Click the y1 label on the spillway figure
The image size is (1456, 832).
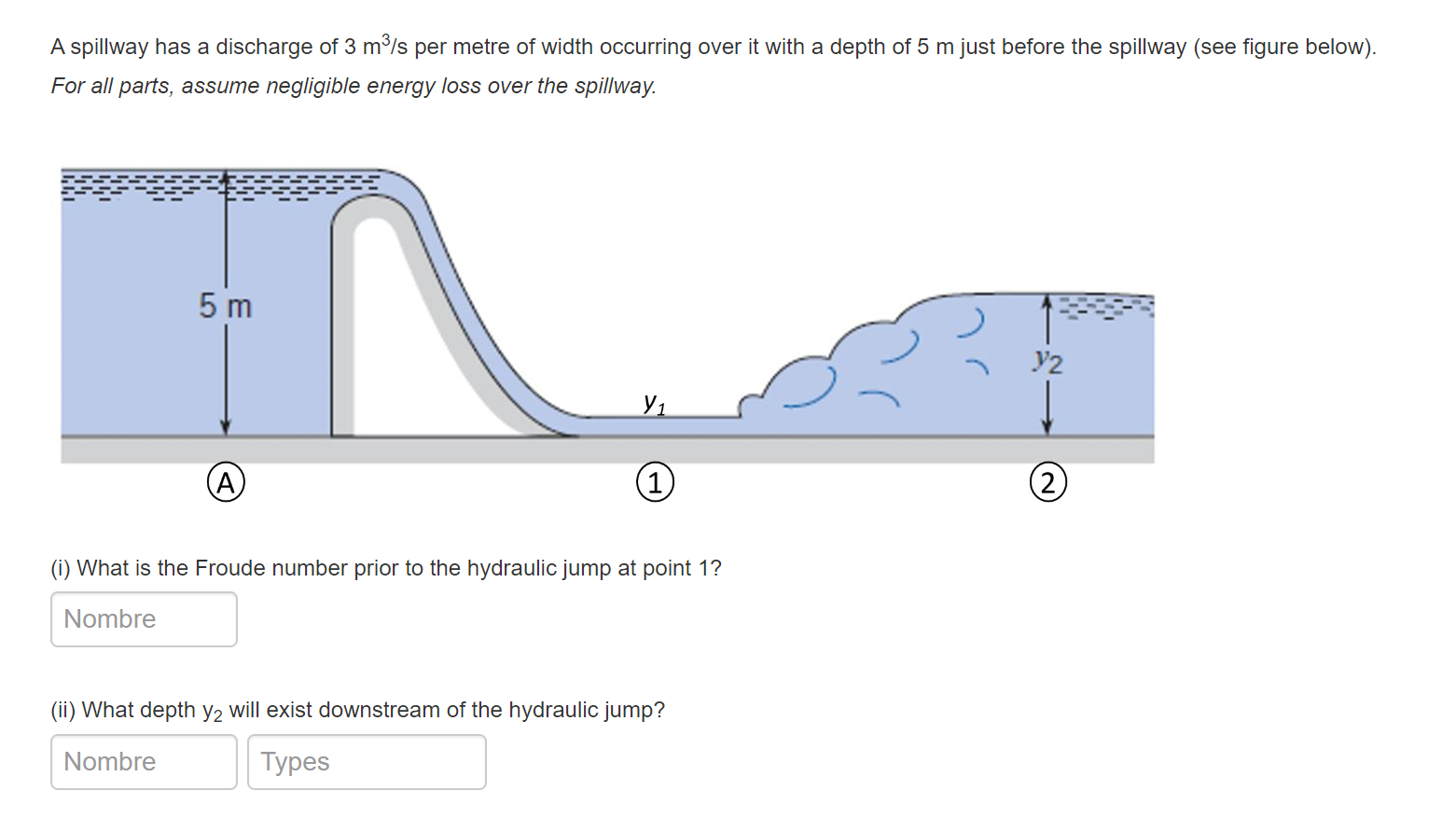pyautogui.click(x=653, y=404)
